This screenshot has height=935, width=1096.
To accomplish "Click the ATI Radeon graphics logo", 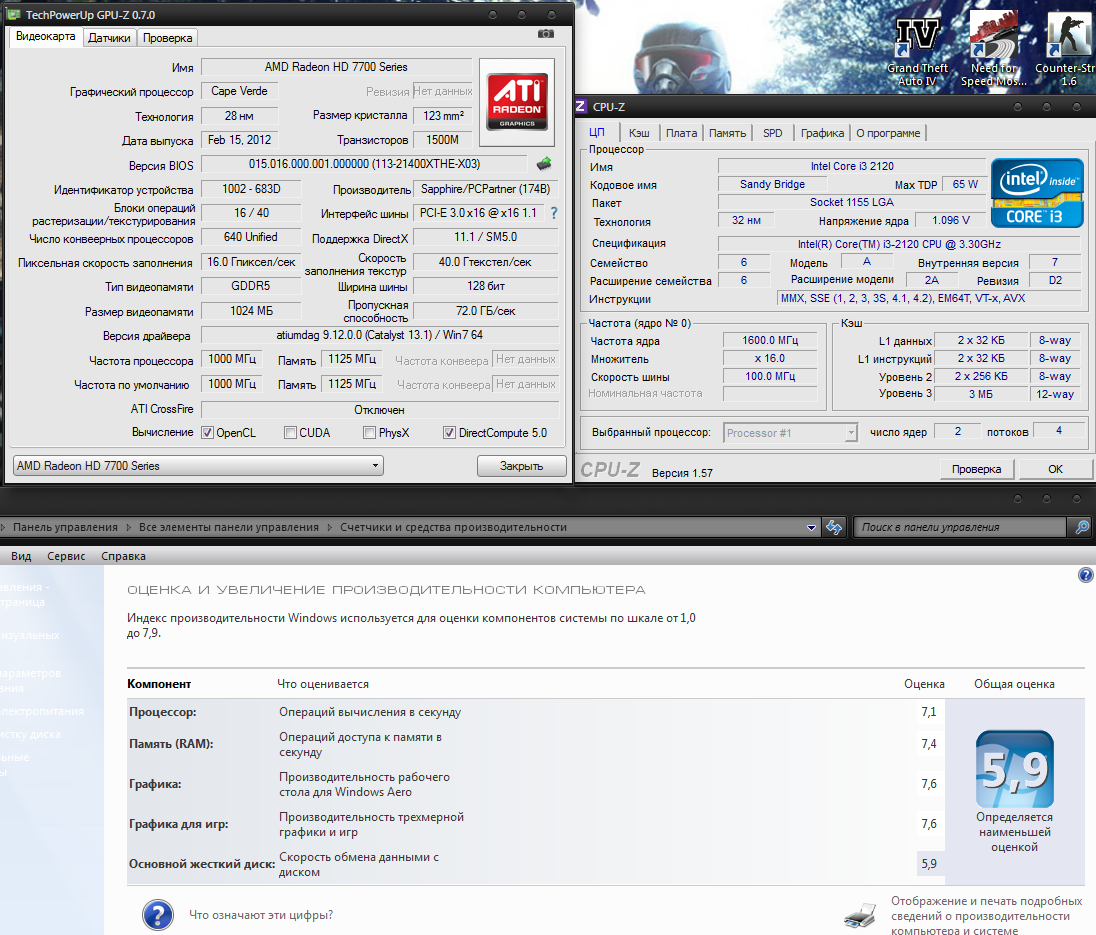I will click(517, 102).
